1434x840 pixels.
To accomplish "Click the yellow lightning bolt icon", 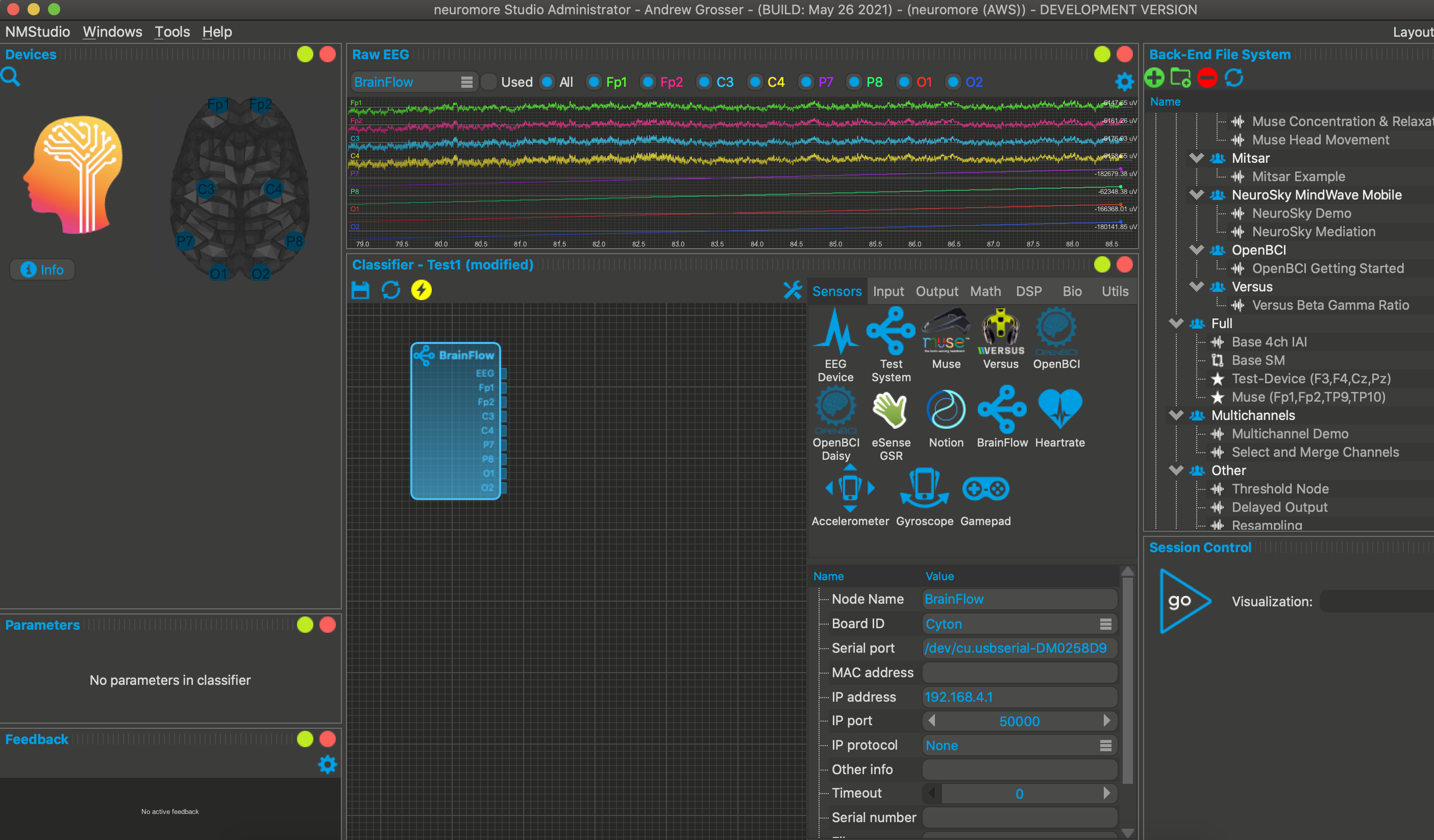I will [x=421, y=290].
